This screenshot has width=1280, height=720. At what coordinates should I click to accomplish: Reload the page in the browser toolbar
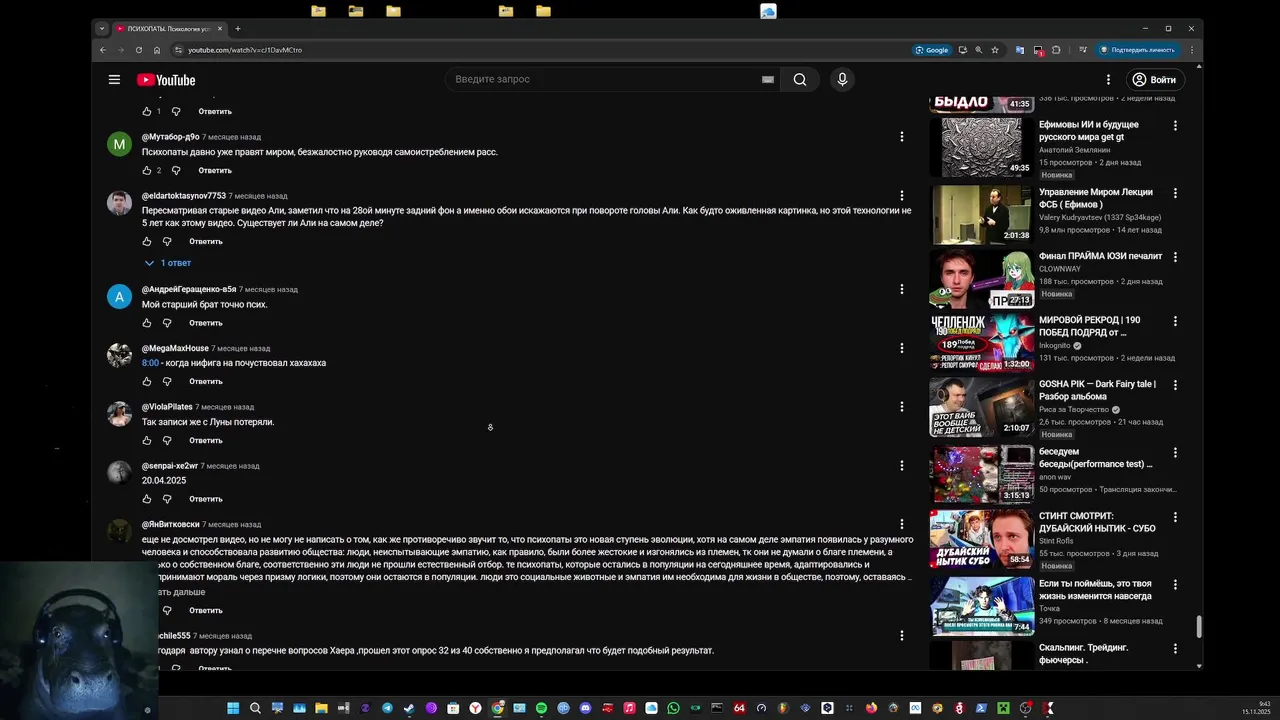coord(139,50)
